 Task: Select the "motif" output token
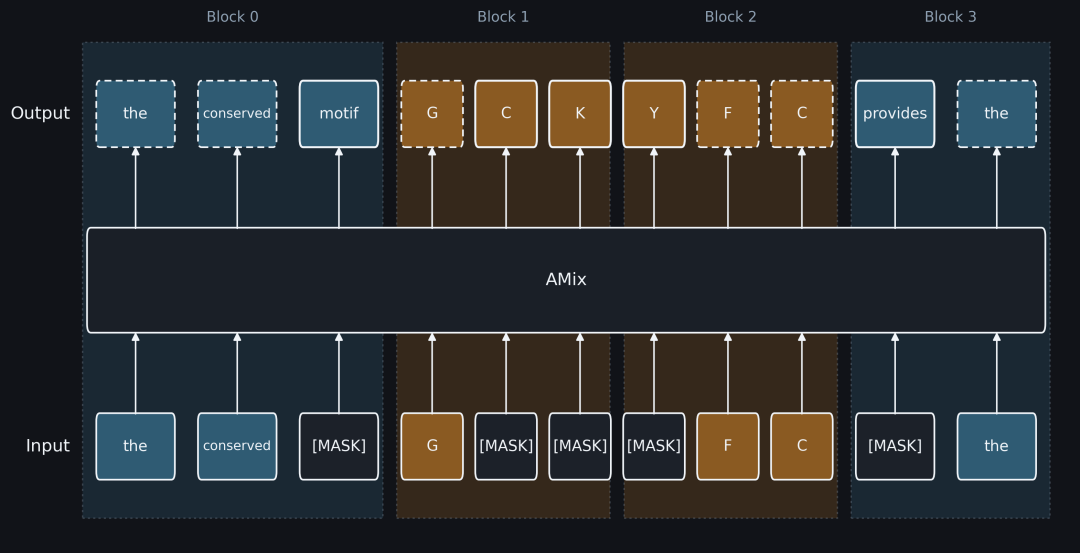pyautogui.click(x=339, y=114)
